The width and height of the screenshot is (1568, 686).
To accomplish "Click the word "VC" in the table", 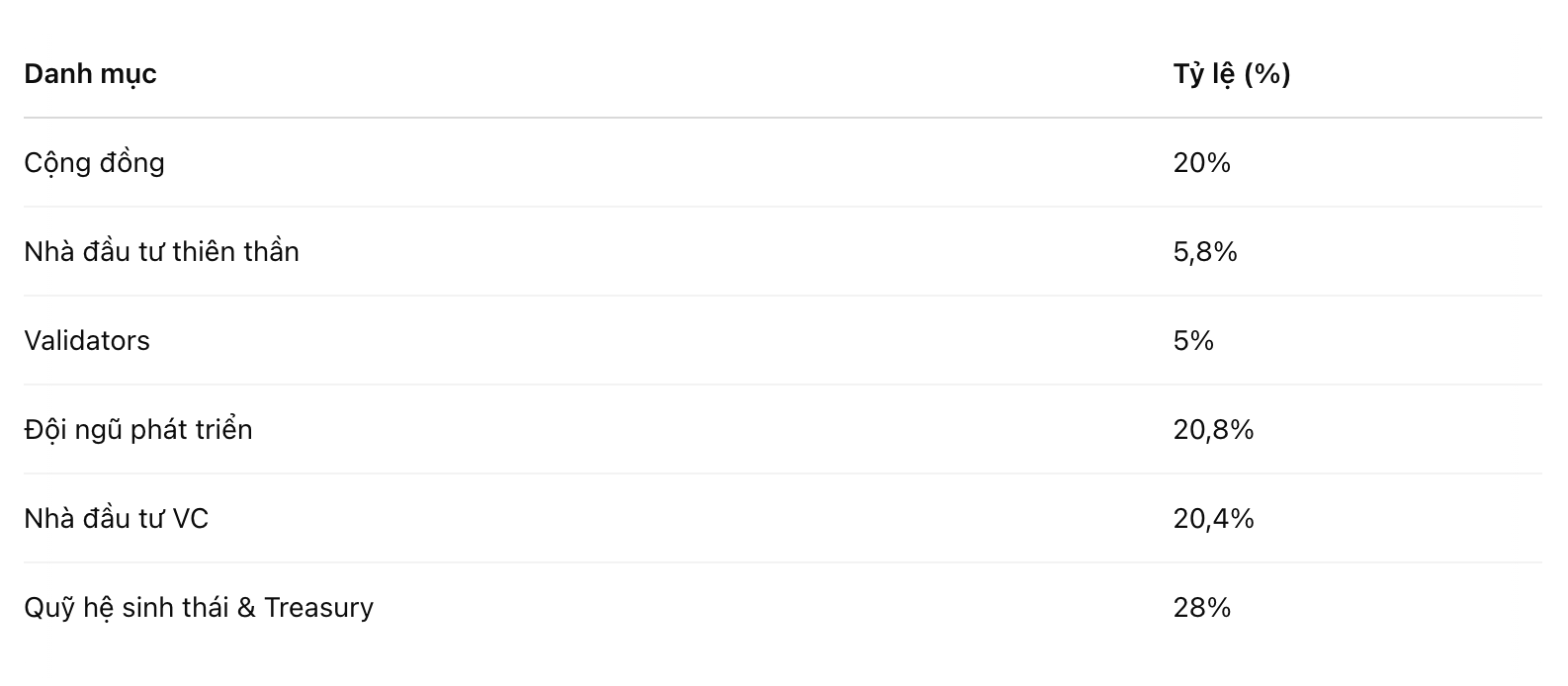I will click(191, 518).
